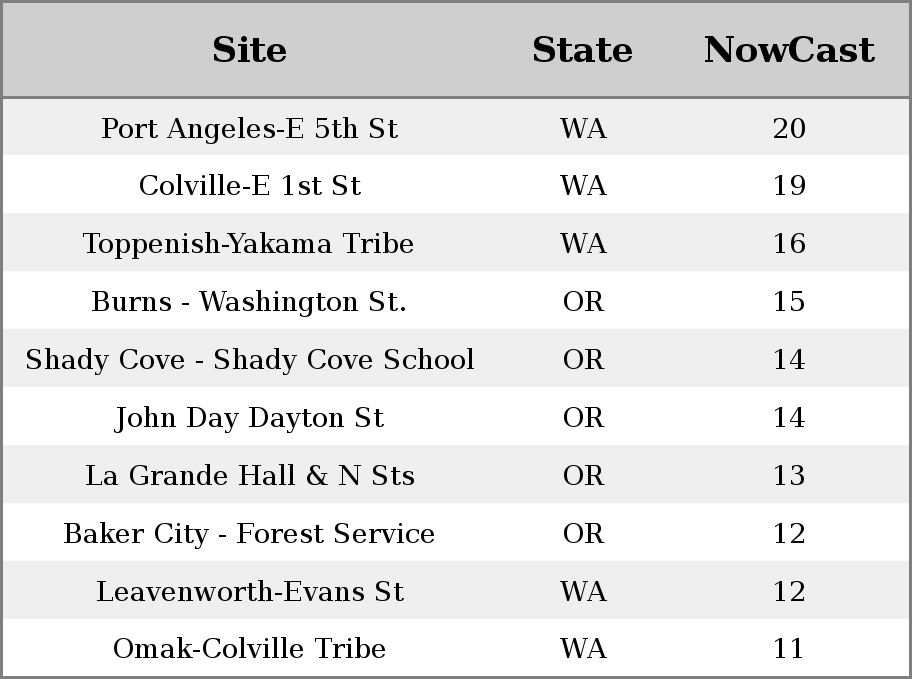Viewport: 912px width, 679px height.
Task: Sort by the State column header
Action: point(582,50)
